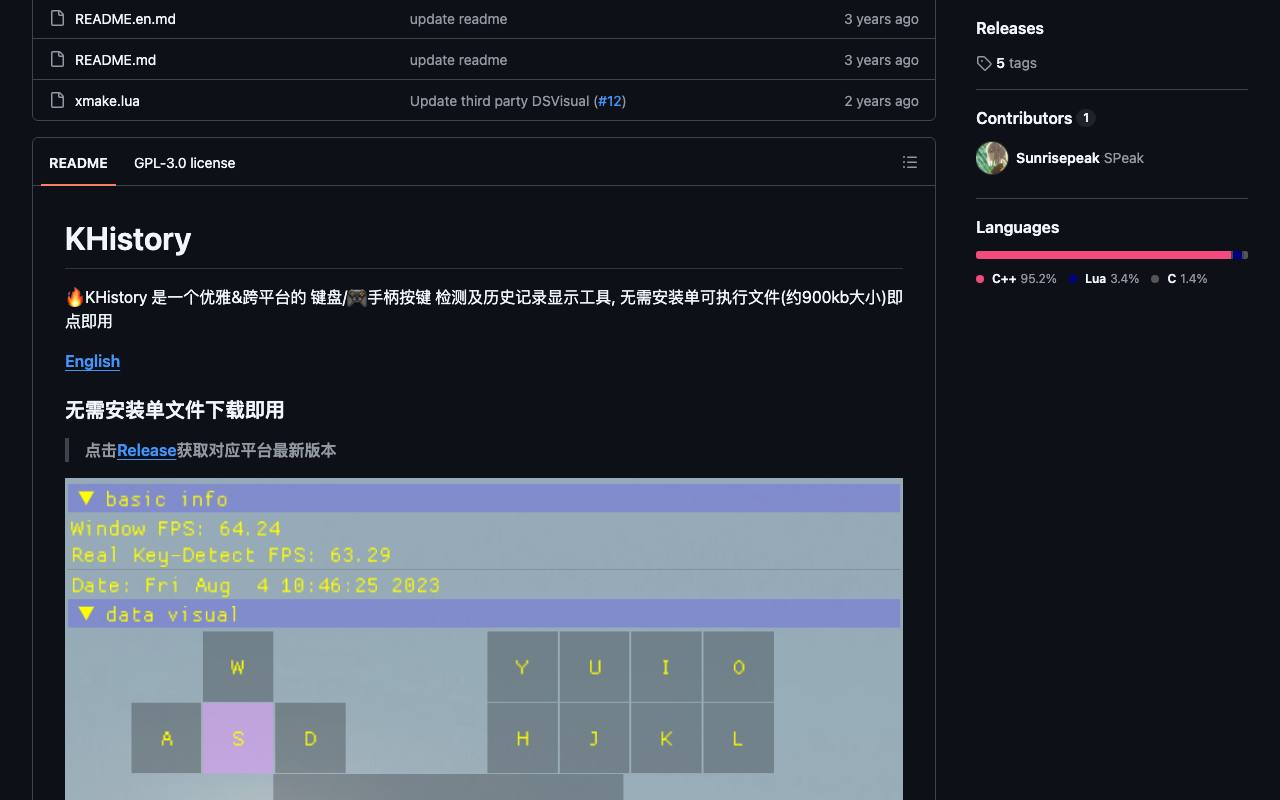Collapse the 'data visual' triangle in screenshot
The height and width of the screenshot is (800, 1280).
87,613
